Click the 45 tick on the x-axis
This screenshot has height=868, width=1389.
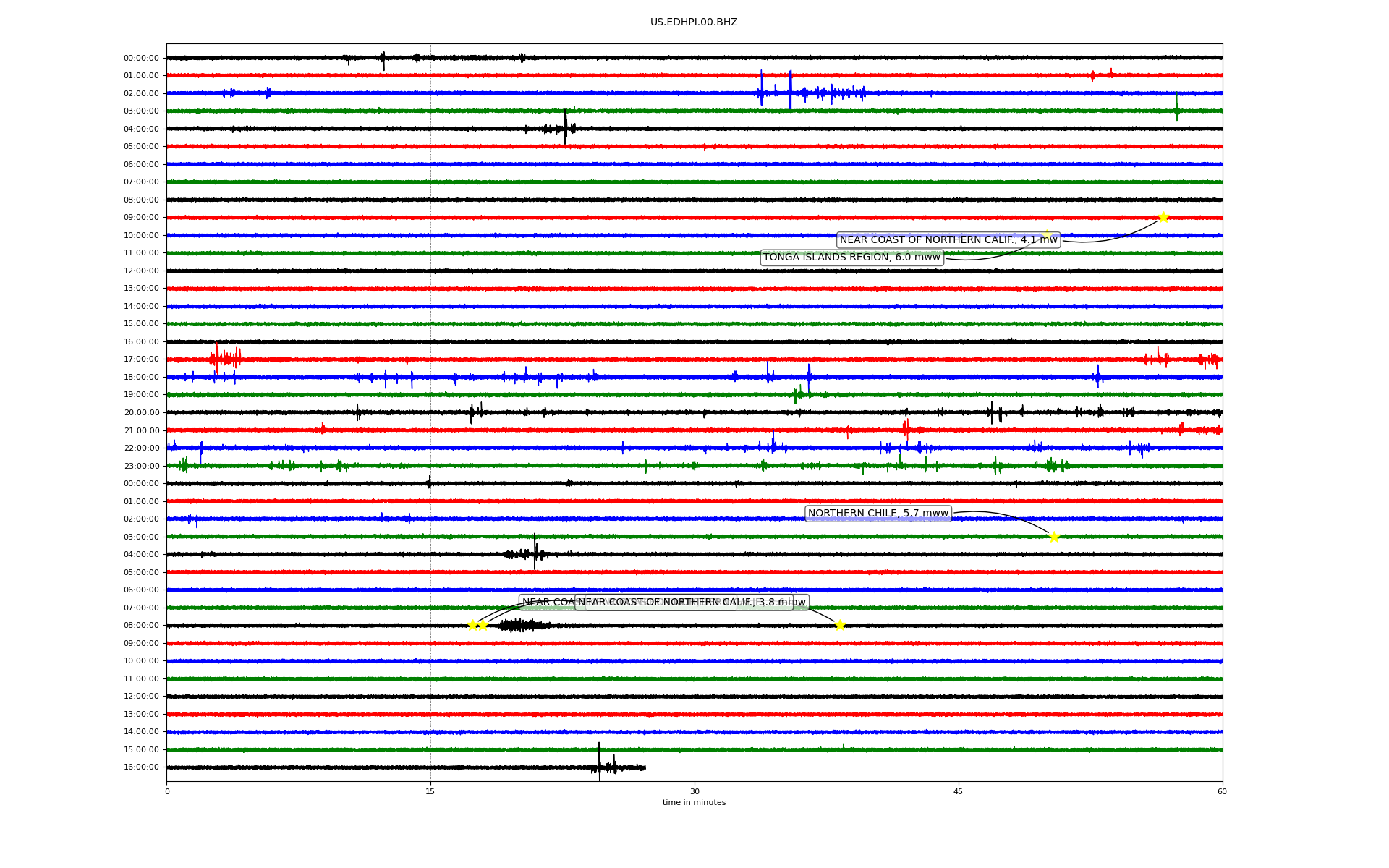pos(959,791)
